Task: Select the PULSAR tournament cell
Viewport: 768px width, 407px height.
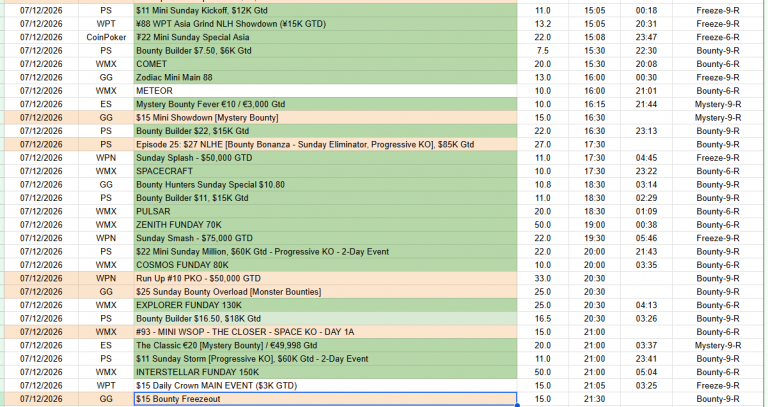Action: [x=325, y=212]
